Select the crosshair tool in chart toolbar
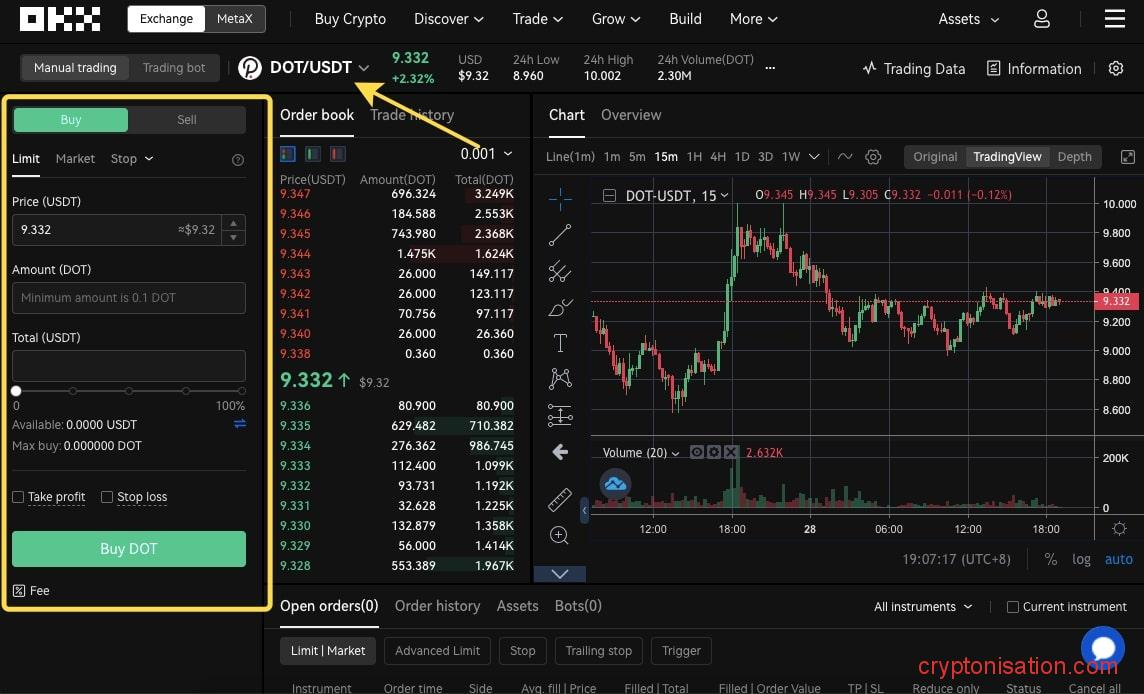Screen dimensions: 1144x694 (x=559, y=198)
